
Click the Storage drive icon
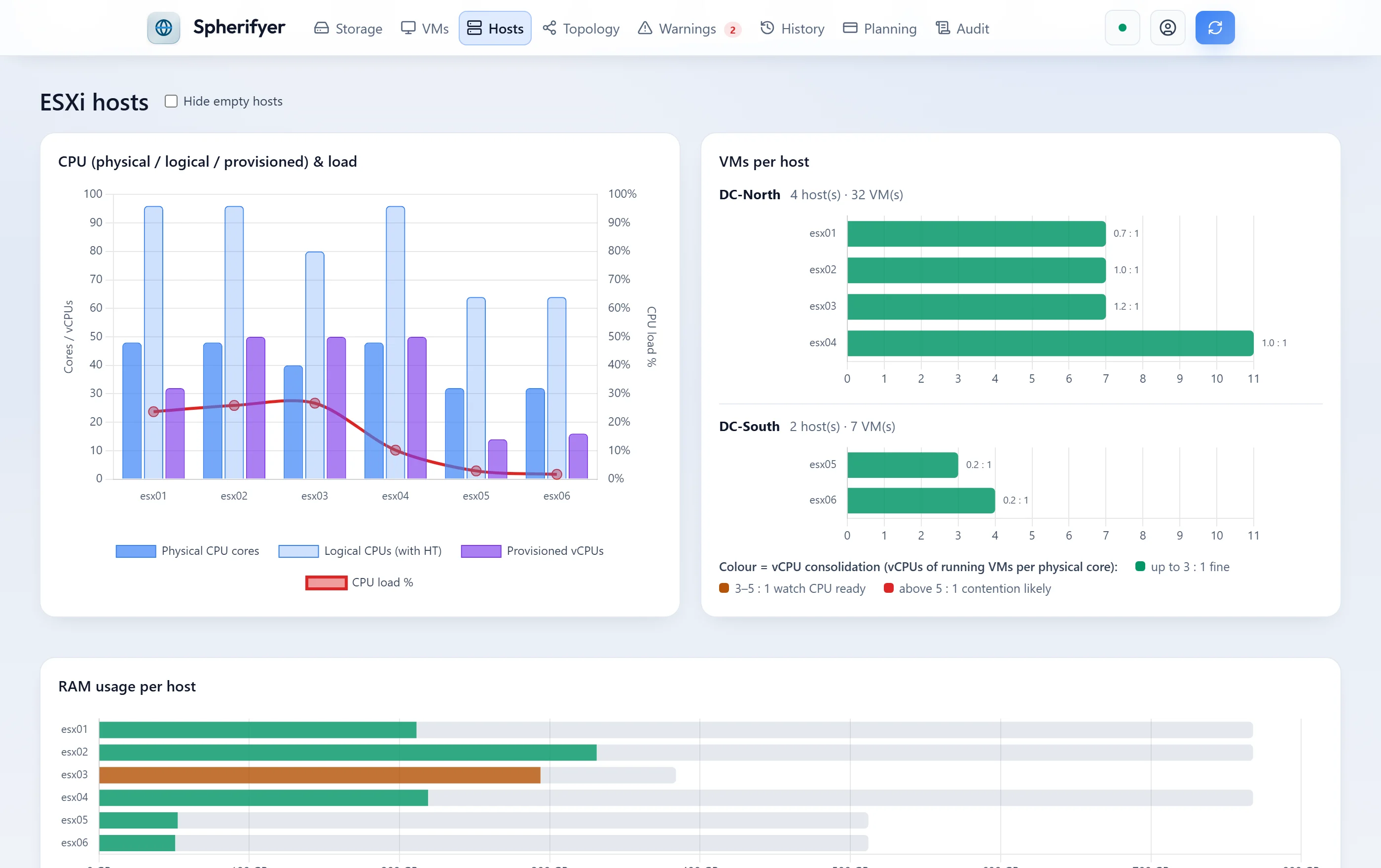click(x=321, y=28)
